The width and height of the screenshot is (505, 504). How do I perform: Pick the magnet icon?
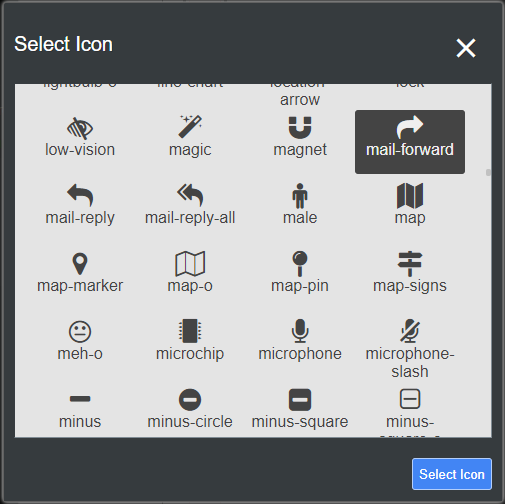[300, 128]
